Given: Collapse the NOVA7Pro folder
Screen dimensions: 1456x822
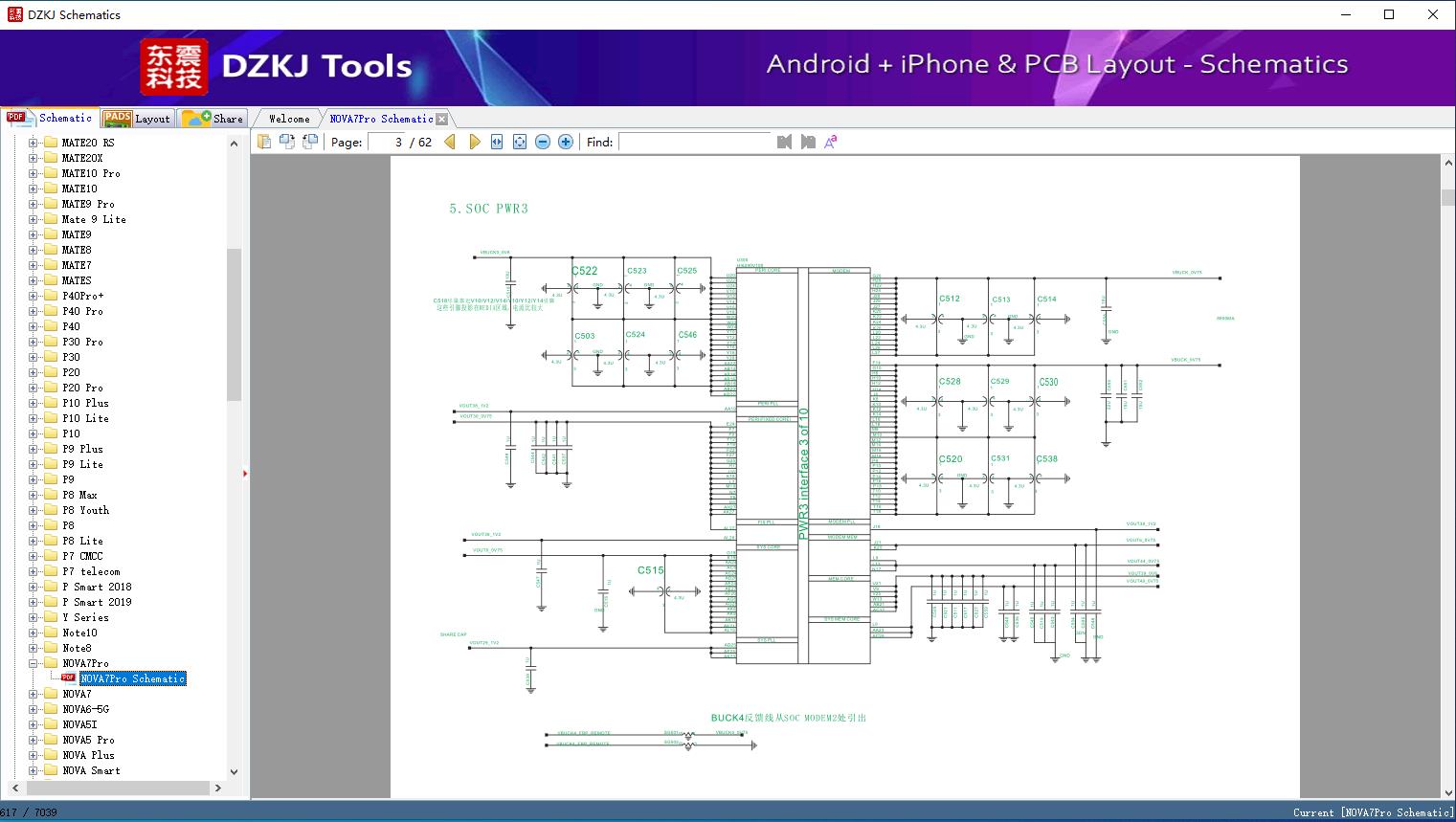Looking at the screenshot, I should pos(34,663).
